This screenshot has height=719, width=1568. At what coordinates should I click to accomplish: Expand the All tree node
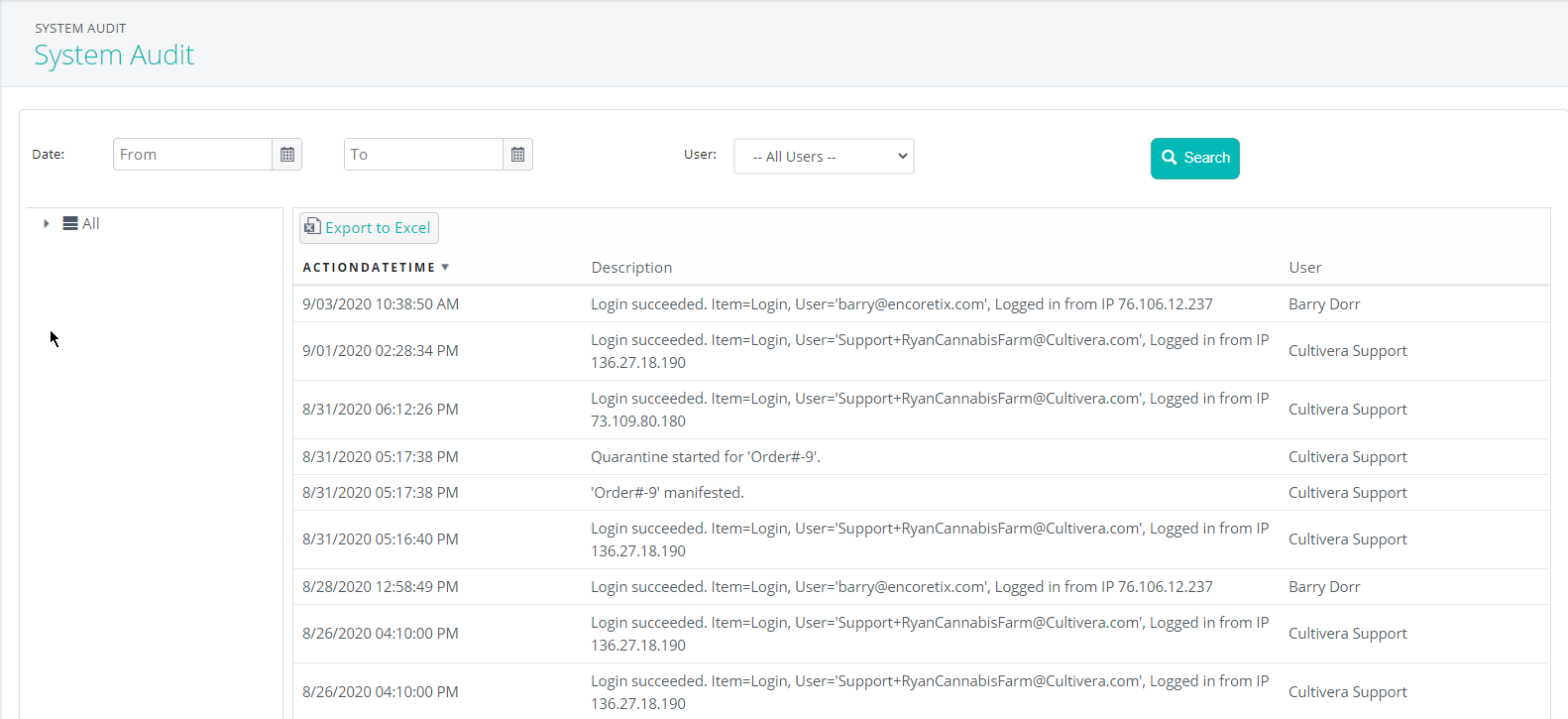47,224
